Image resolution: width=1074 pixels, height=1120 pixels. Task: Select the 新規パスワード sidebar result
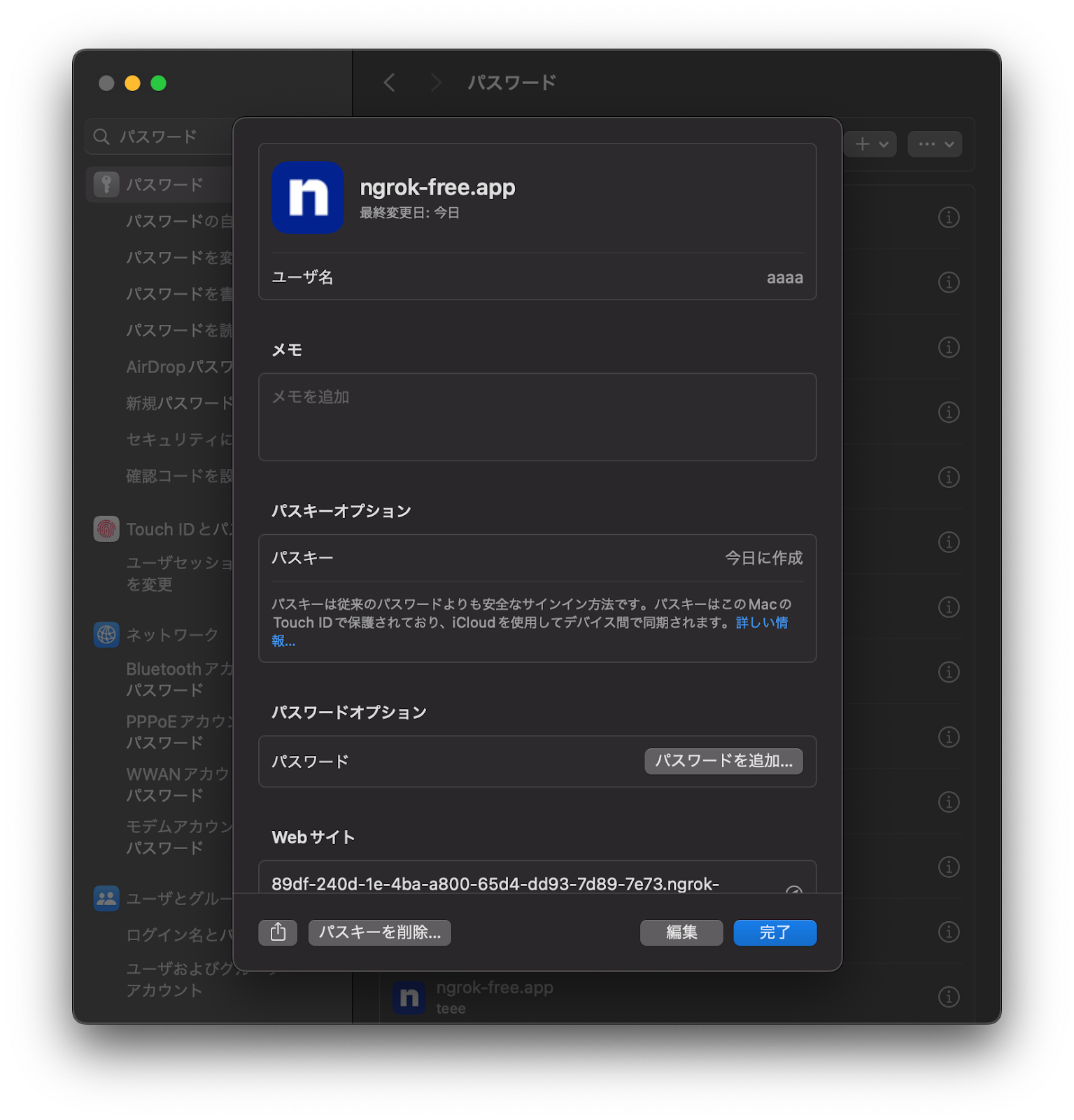click(179, 403)
